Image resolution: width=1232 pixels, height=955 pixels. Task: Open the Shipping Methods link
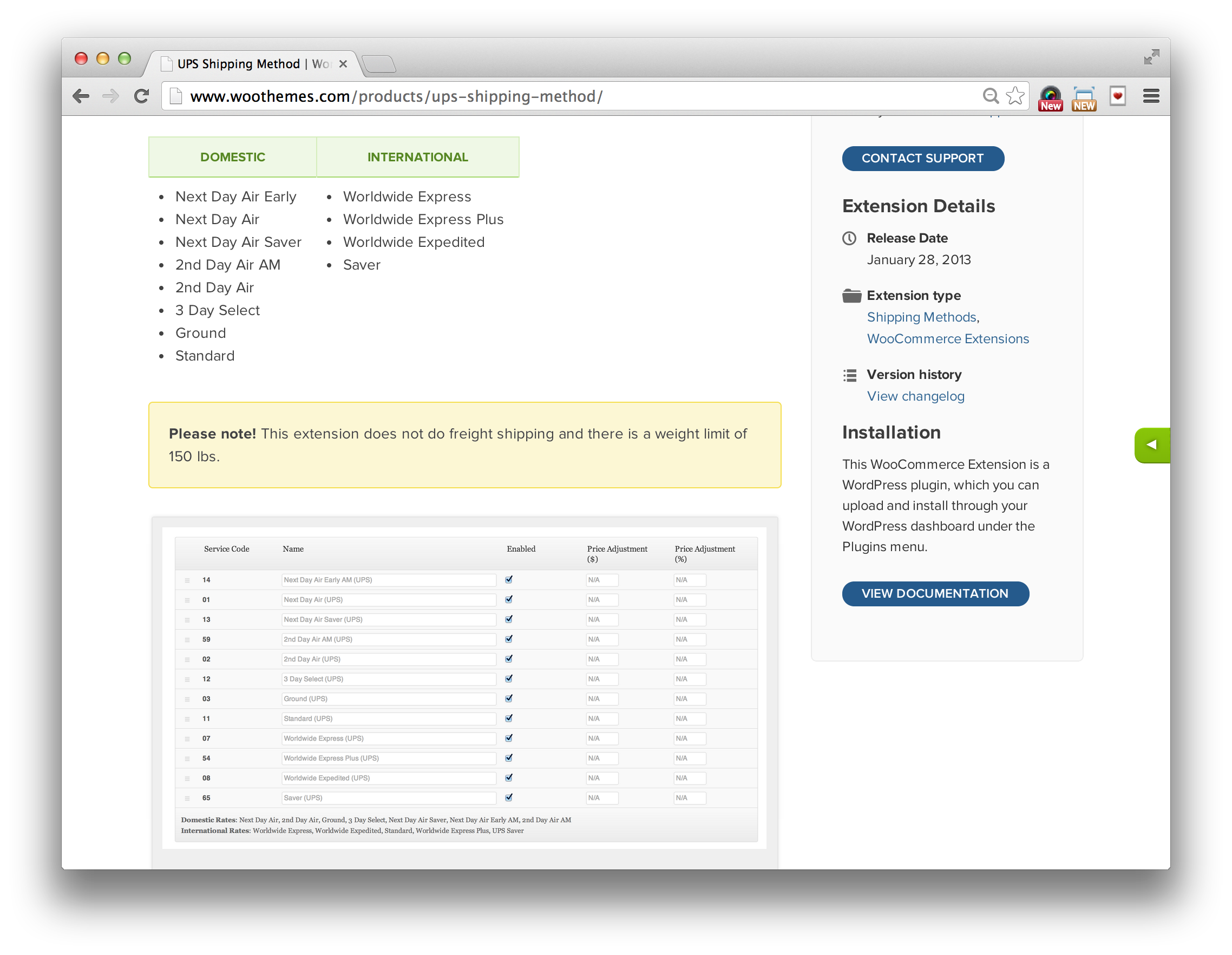(921, 317)
